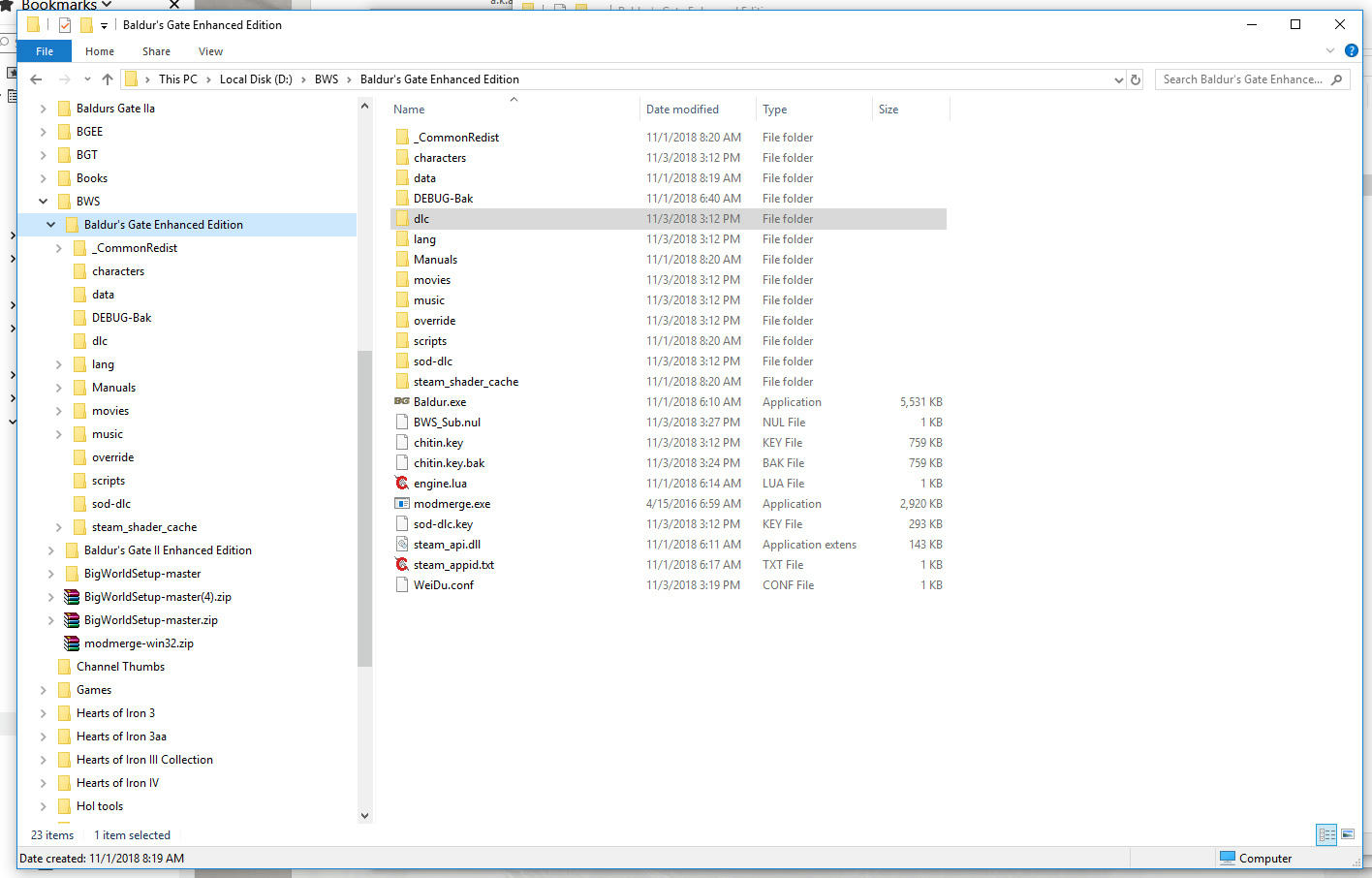Click the BigWorldSetup-master(4).zip archive icon
1372x878 pixels.
(x=71, y=597)
